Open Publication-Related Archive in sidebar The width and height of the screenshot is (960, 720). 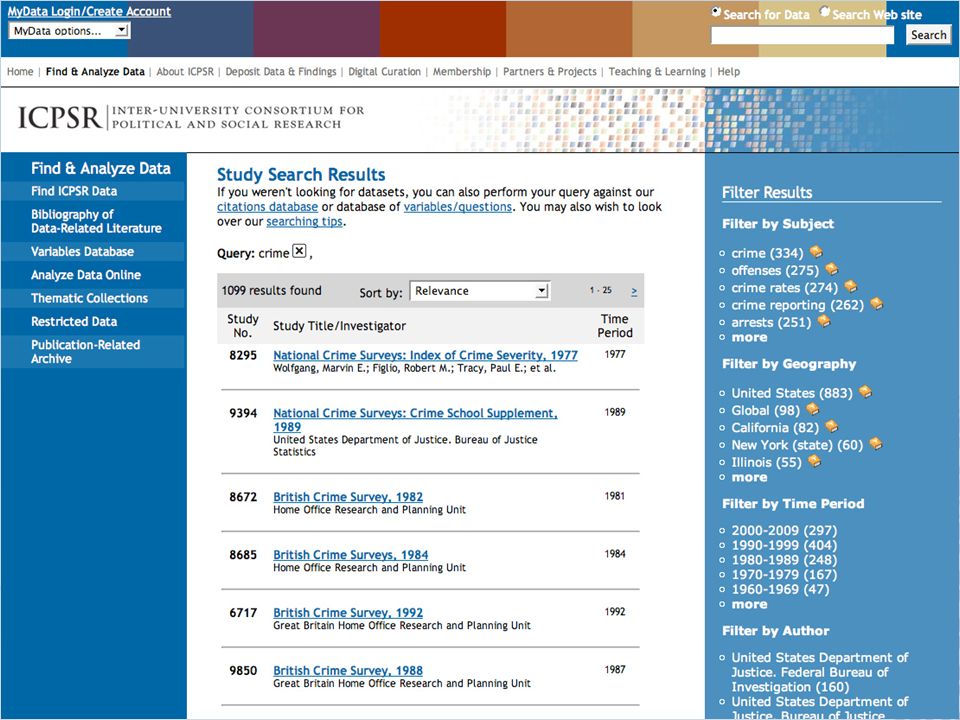click(86, 351)
